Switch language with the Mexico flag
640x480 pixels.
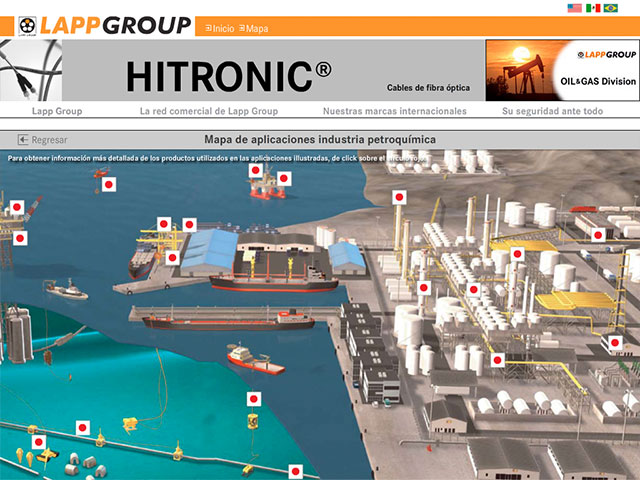(x=593, y=8)
